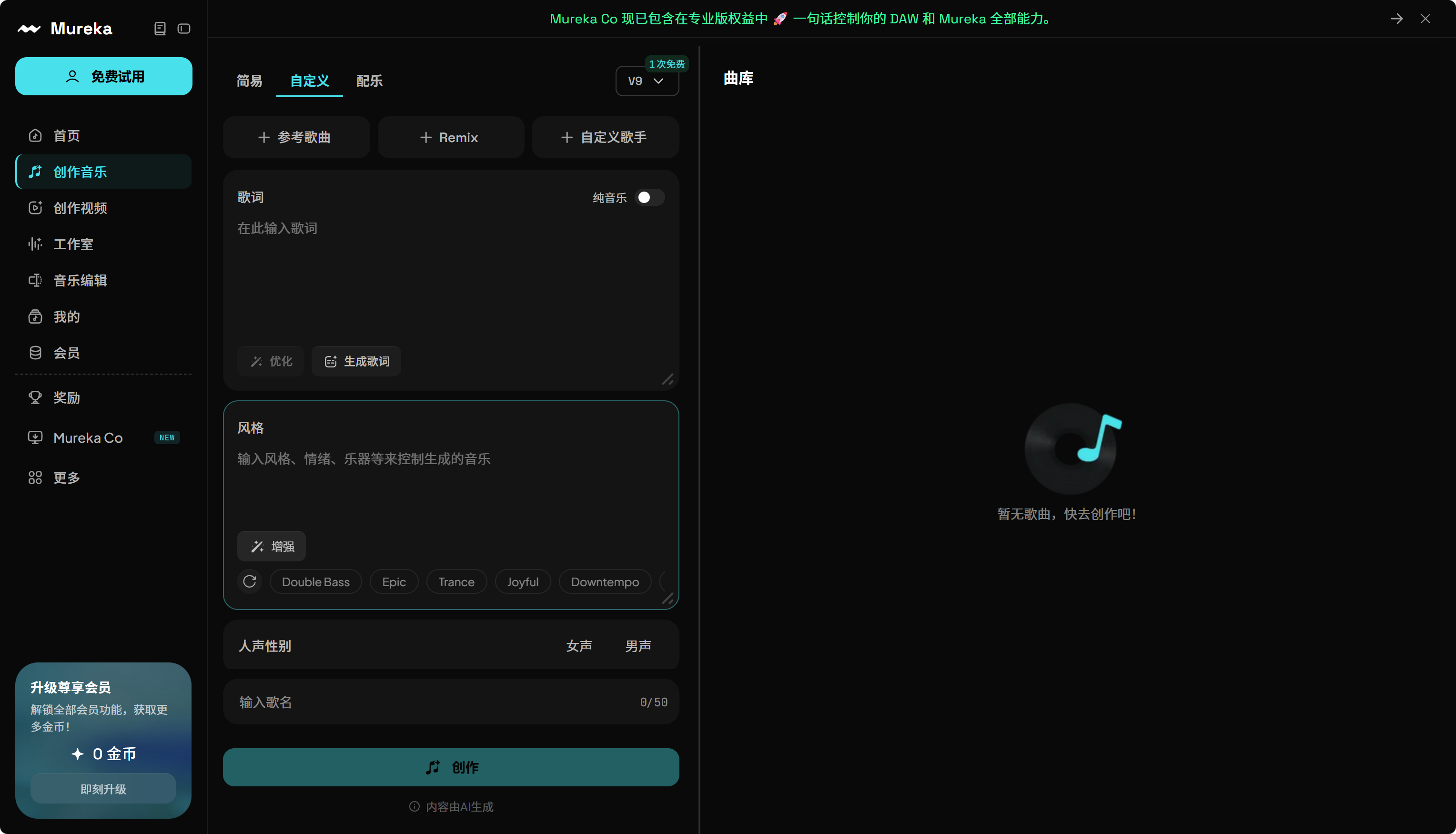Viewport: 1456px width, 834px height.
Task: Click the NEW badge next to Mureka Co
Action: [x=167, y=437]
